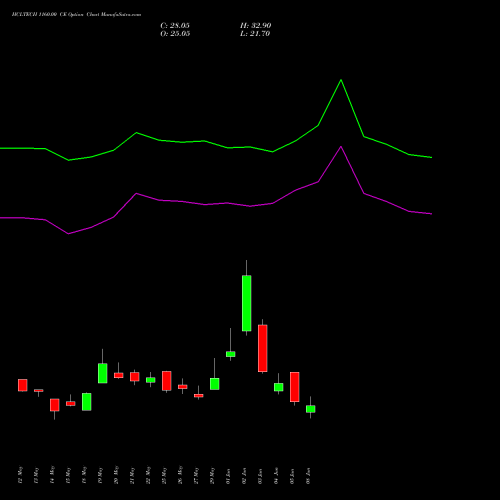Click the open value O: 25.05
The image size is (500, 500).
175,34
